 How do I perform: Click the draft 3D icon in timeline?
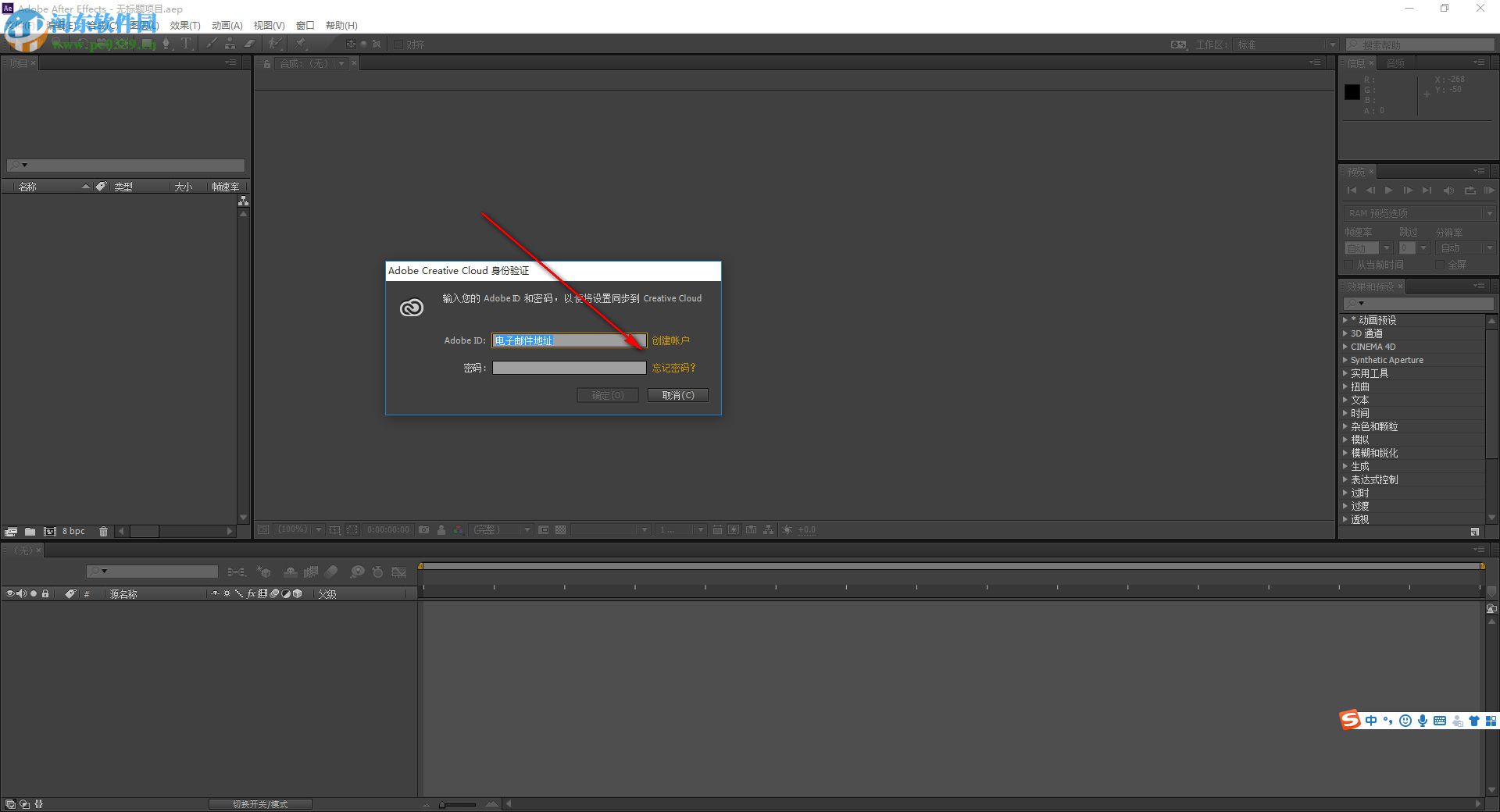[263, 572]
